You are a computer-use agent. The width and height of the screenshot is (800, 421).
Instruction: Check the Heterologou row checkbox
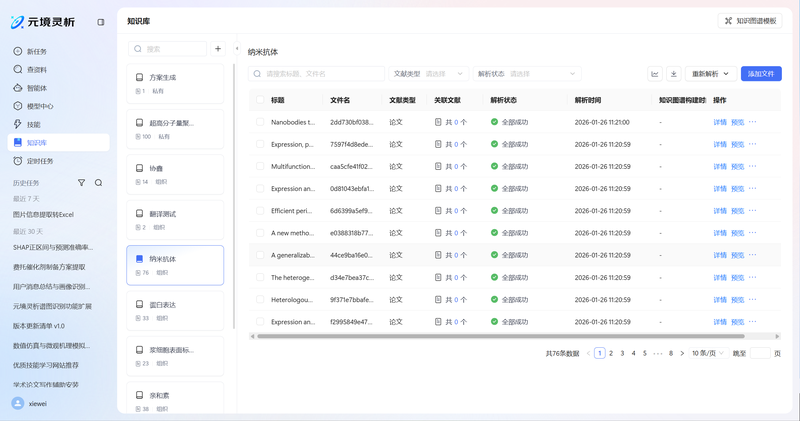click(x=260, y=300)
